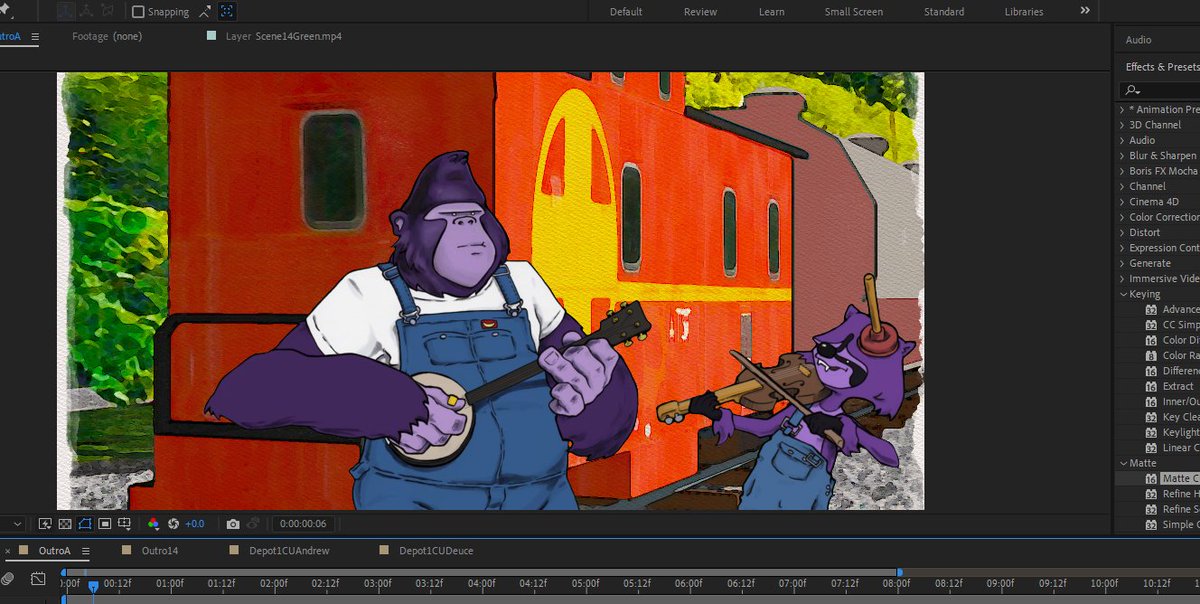
Task: Collapse the Keying effects category
Action: [x=1121, y=294]
